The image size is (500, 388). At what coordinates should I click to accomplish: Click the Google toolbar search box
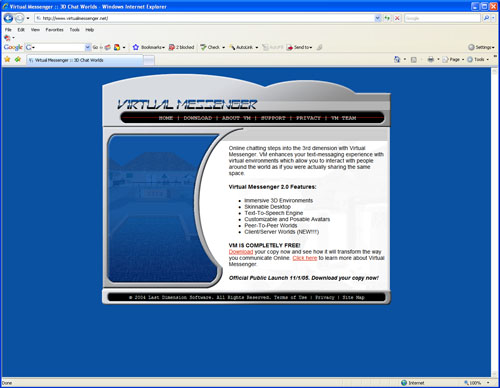58,47
